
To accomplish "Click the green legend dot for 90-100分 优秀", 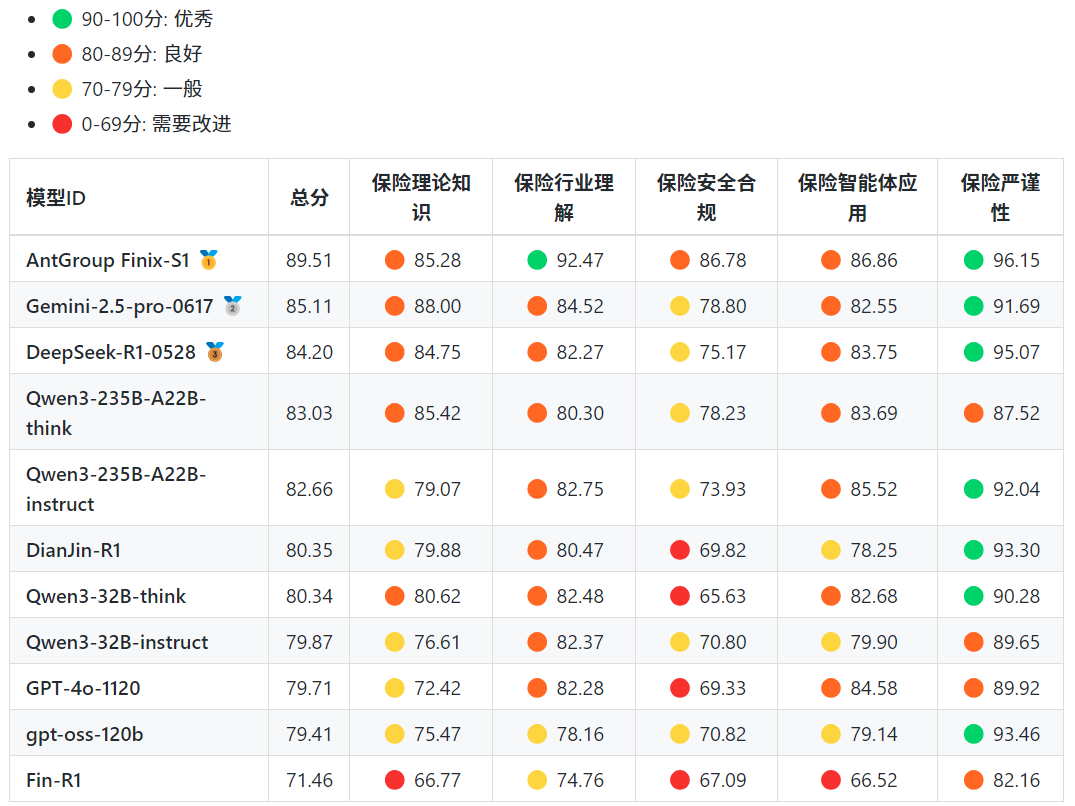I will tap(63, 19).
